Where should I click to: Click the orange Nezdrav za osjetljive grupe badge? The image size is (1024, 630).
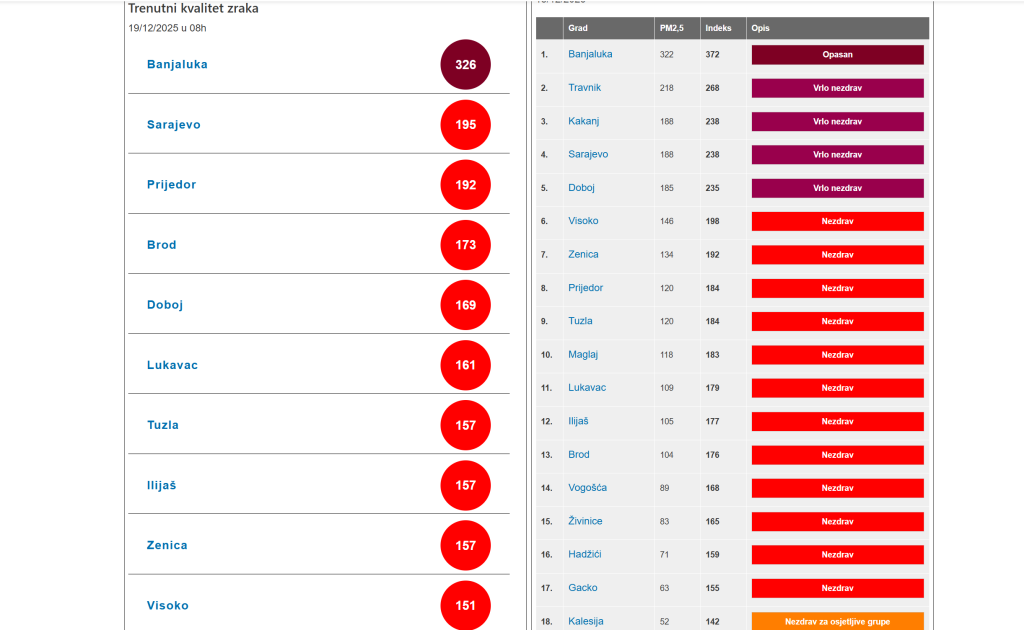click(837, 621)
